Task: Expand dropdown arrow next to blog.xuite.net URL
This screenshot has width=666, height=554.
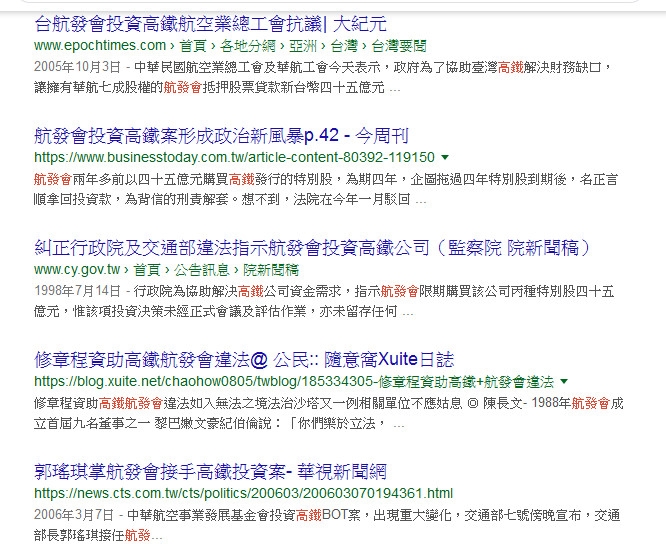Action: (564, 382)
